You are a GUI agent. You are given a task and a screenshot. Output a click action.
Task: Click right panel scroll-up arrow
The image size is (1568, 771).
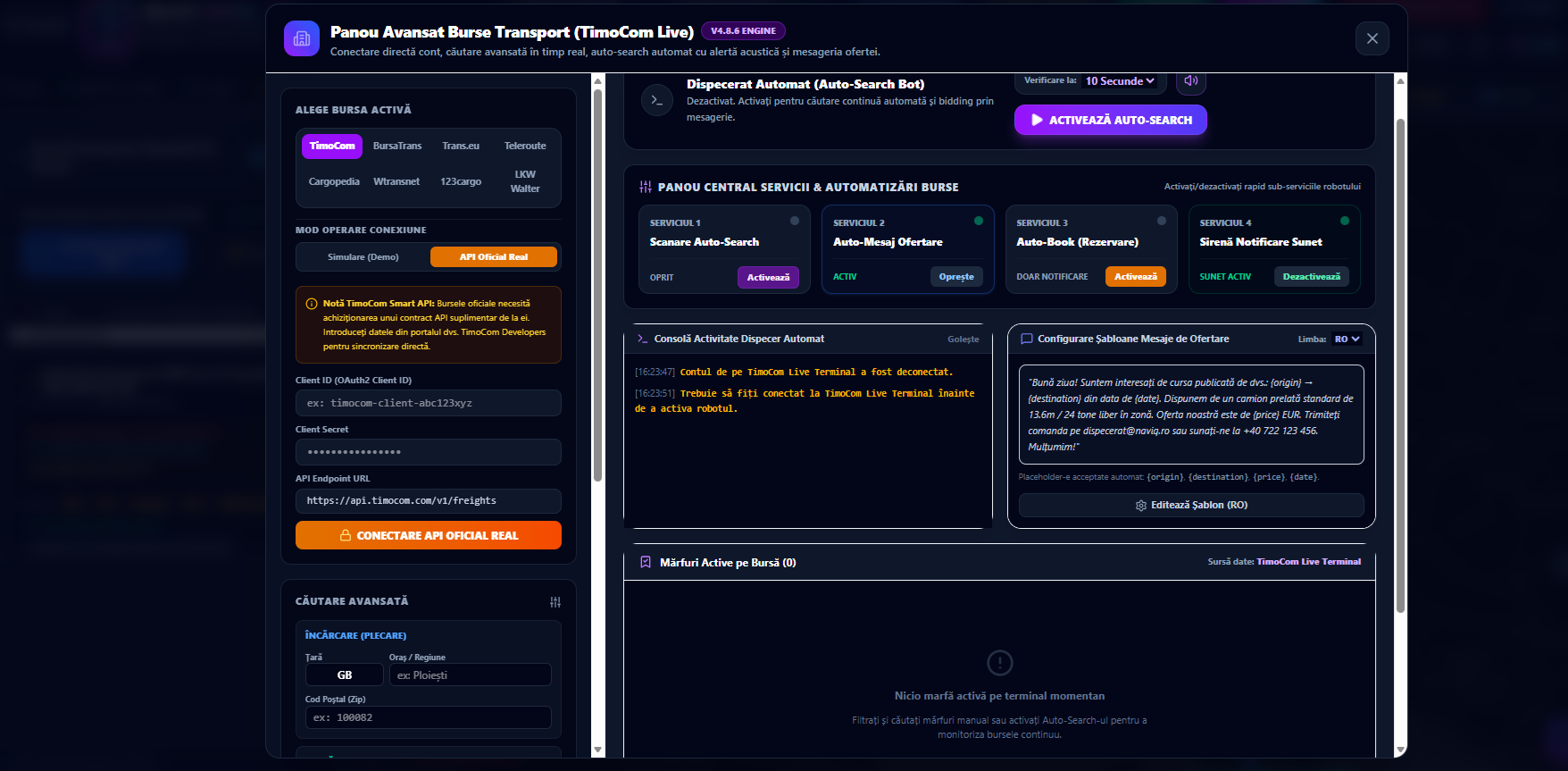click(x=1400, y=81)
